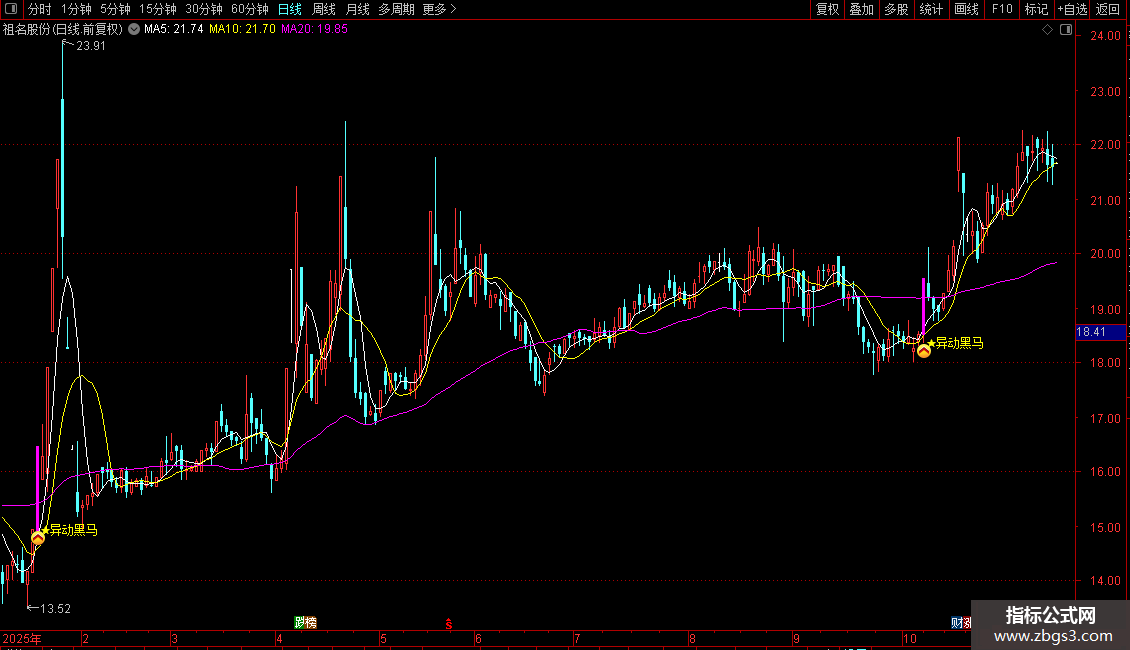The image size is (1130, 650).
Task: Click the 复权 button
Action: click(827, 9)
